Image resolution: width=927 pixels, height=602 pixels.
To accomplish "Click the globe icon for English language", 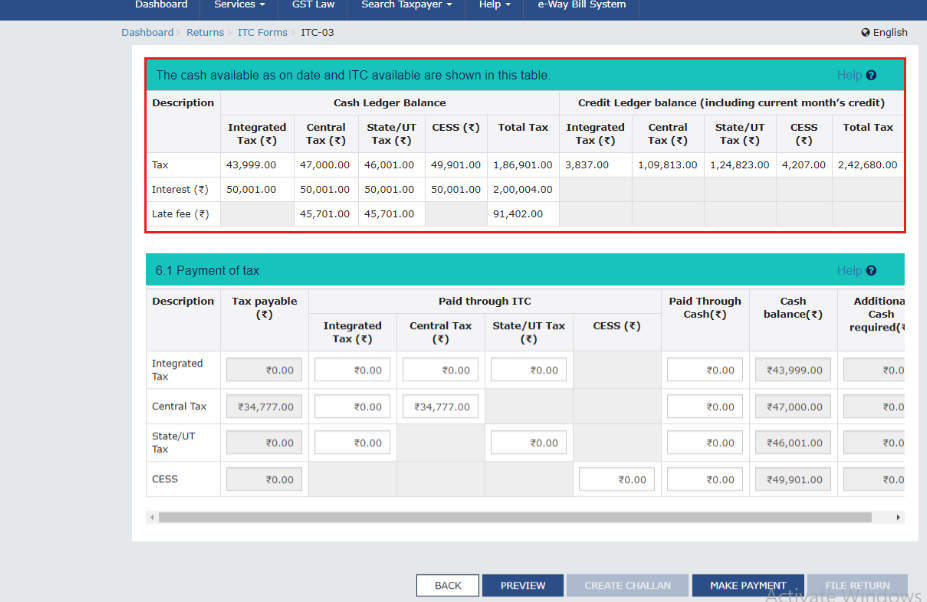I will point(865,33).
